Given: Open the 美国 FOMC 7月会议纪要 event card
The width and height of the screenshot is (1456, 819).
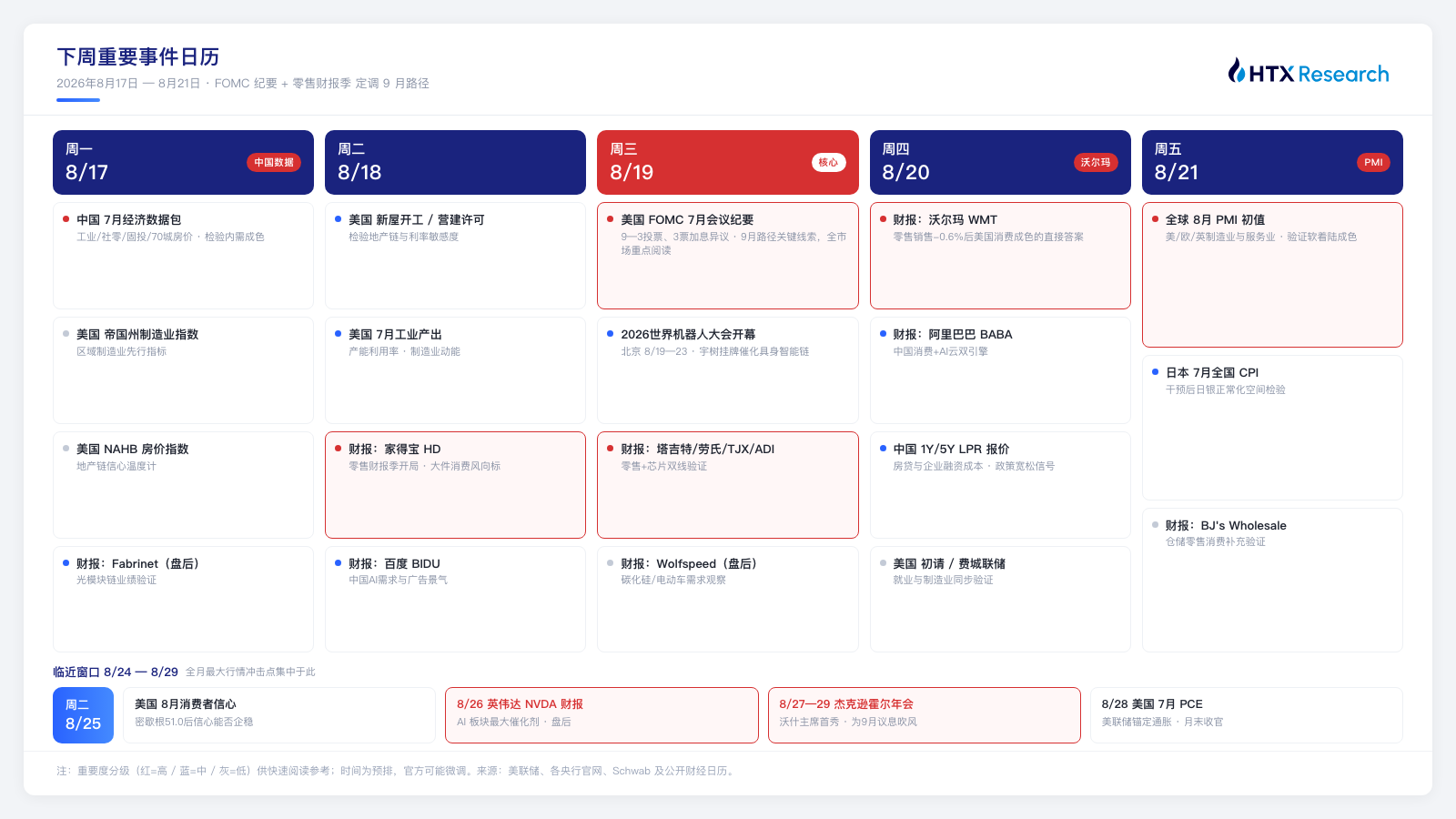Looking at the screenshot, I should 727,256.
